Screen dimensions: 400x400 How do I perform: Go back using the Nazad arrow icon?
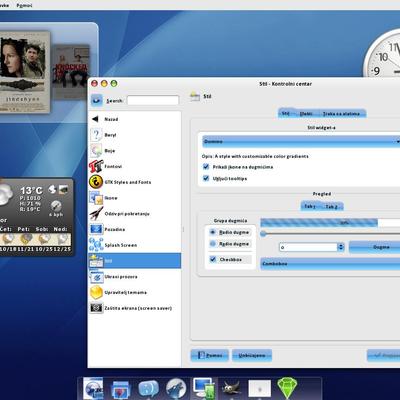point(96,119)
